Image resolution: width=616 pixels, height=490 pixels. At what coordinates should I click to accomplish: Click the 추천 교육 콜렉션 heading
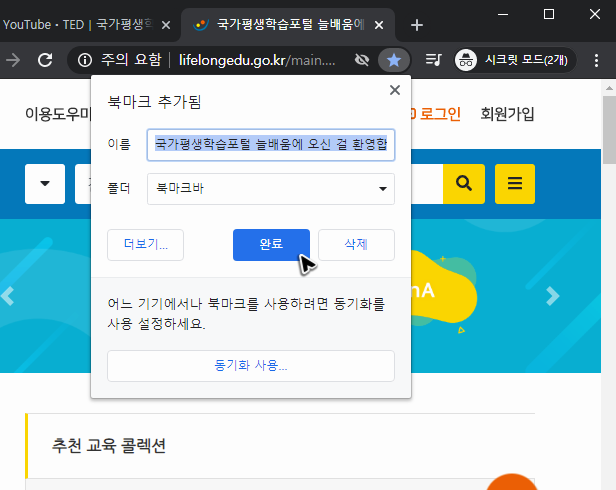pyautogui.click(x=109, y=446)
